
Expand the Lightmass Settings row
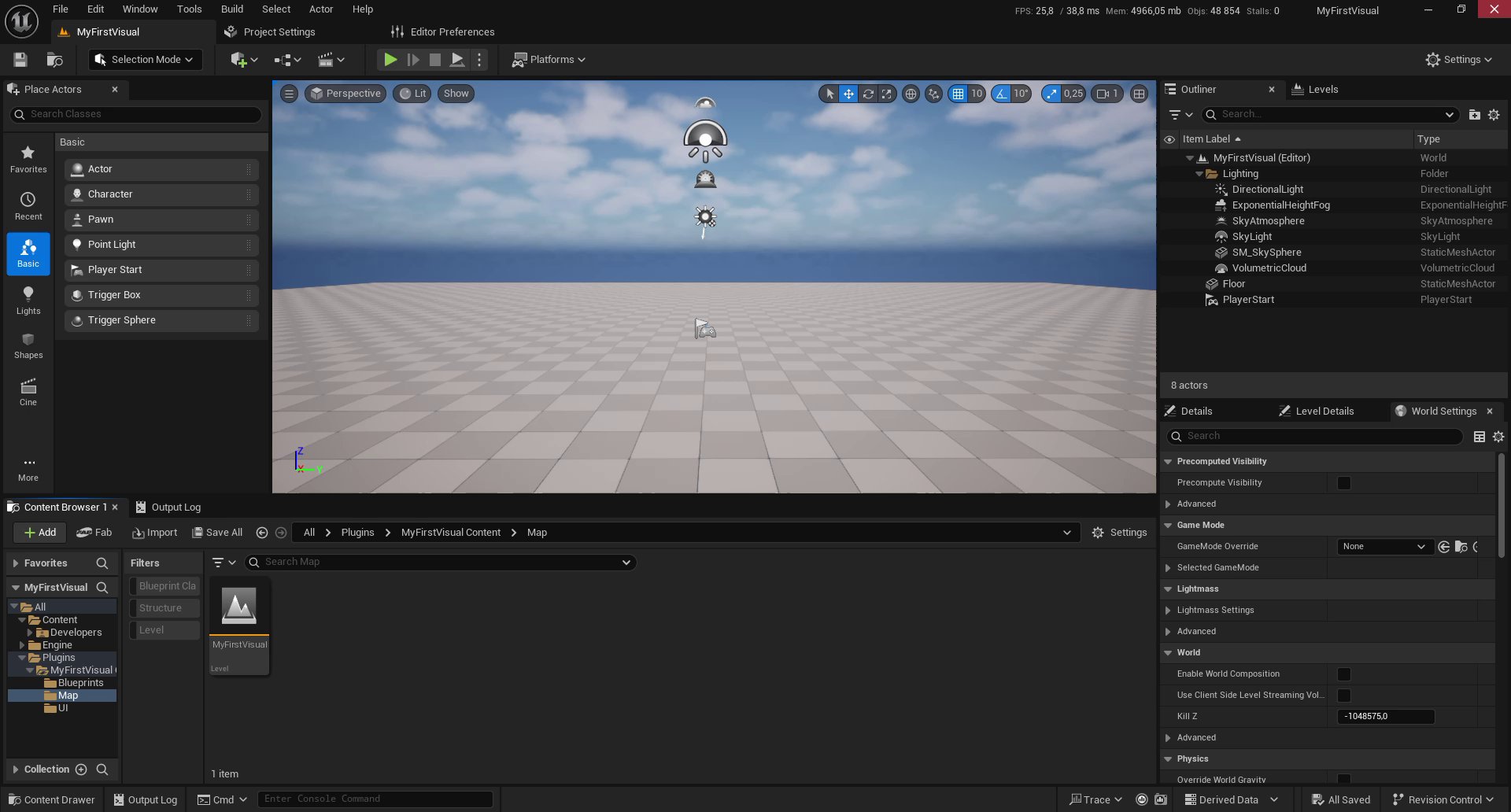pos(1168,611)
